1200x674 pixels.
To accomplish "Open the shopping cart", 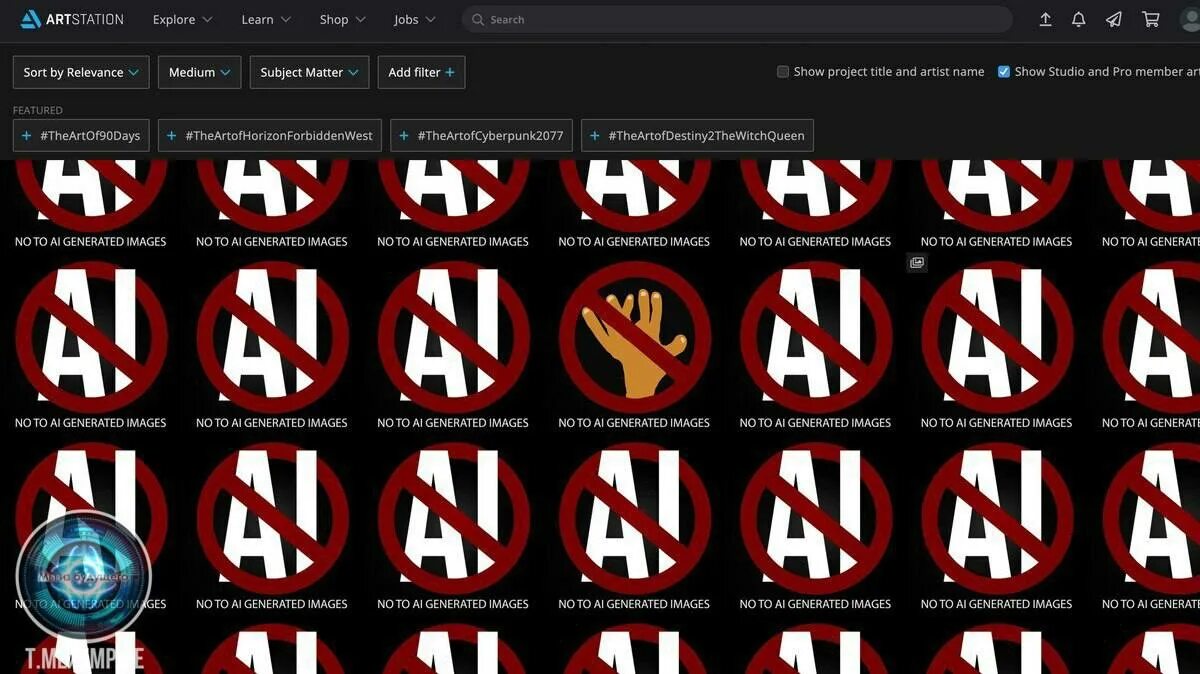I will pos(1151,19).
